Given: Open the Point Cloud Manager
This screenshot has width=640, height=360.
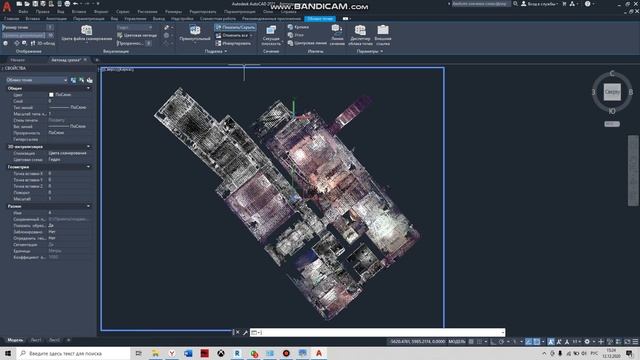Looking at the screenshot, I should click(360, 35).
